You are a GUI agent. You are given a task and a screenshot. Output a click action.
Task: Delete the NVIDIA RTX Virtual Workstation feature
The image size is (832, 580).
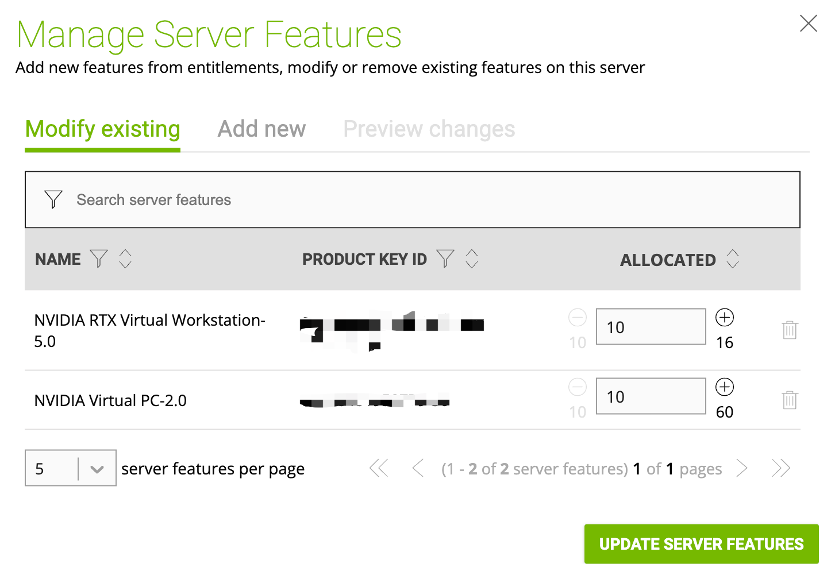click(x=790, y=330)
